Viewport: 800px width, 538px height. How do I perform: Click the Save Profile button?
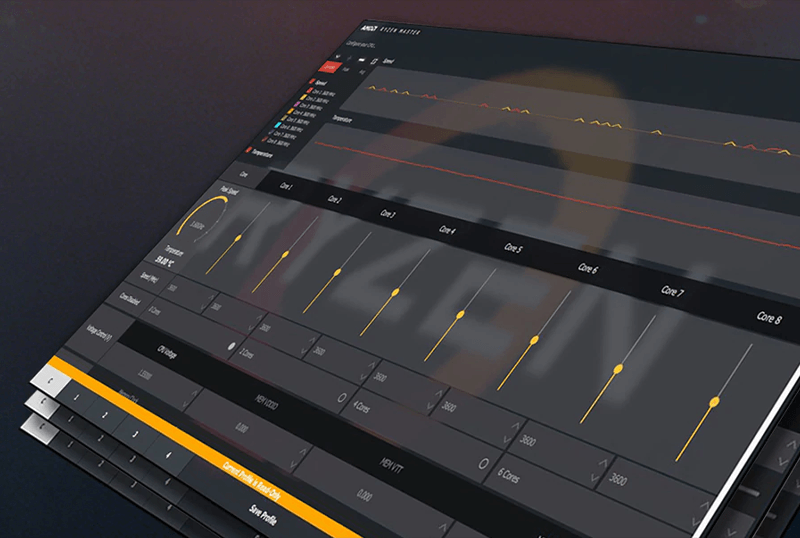tap(263, 515)
